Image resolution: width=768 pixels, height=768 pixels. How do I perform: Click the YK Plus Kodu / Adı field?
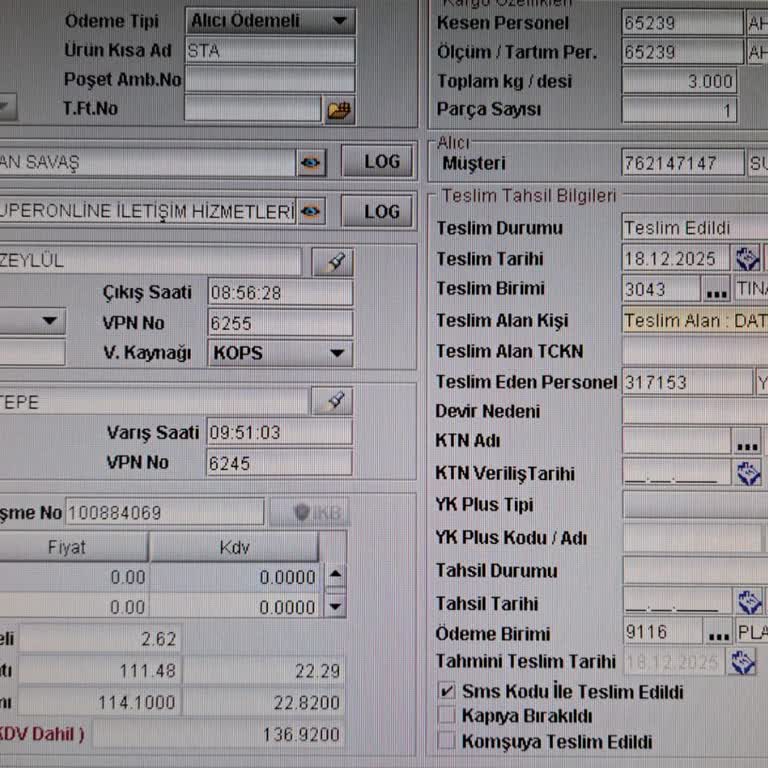tap(693, 538)
